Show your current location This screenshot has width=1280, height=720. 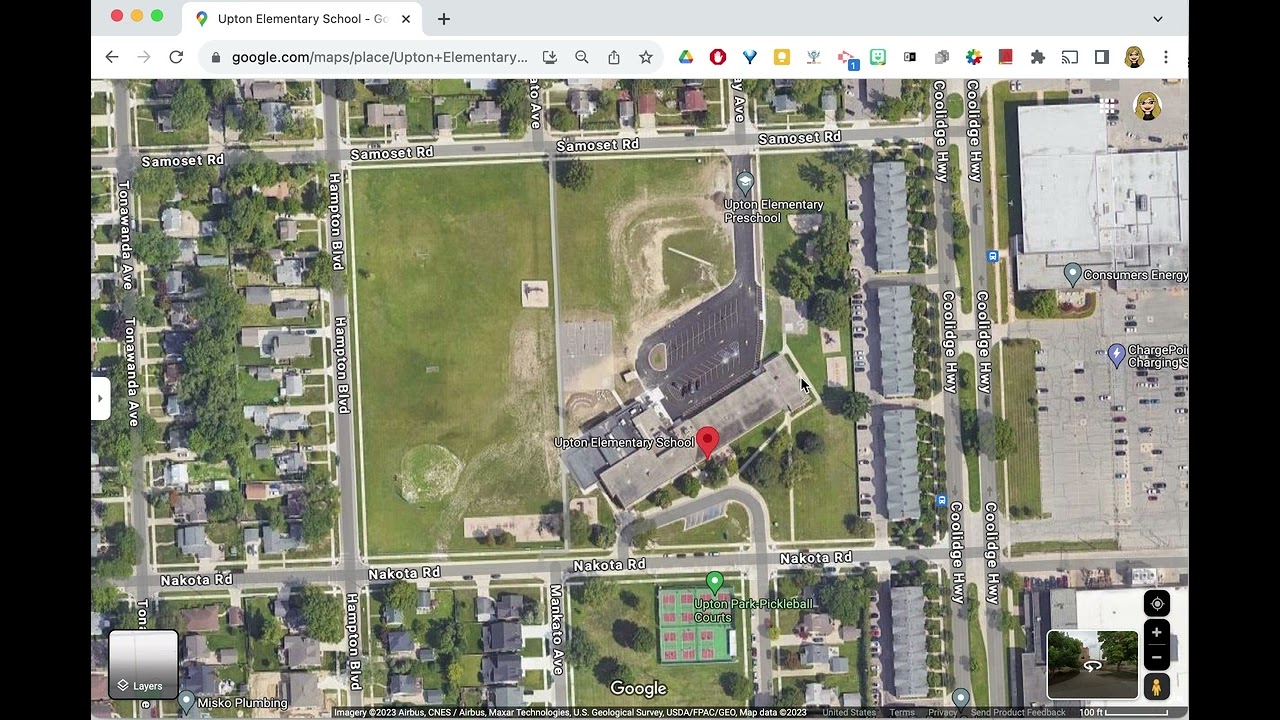pyautogui.click(x=1157, y=604)
